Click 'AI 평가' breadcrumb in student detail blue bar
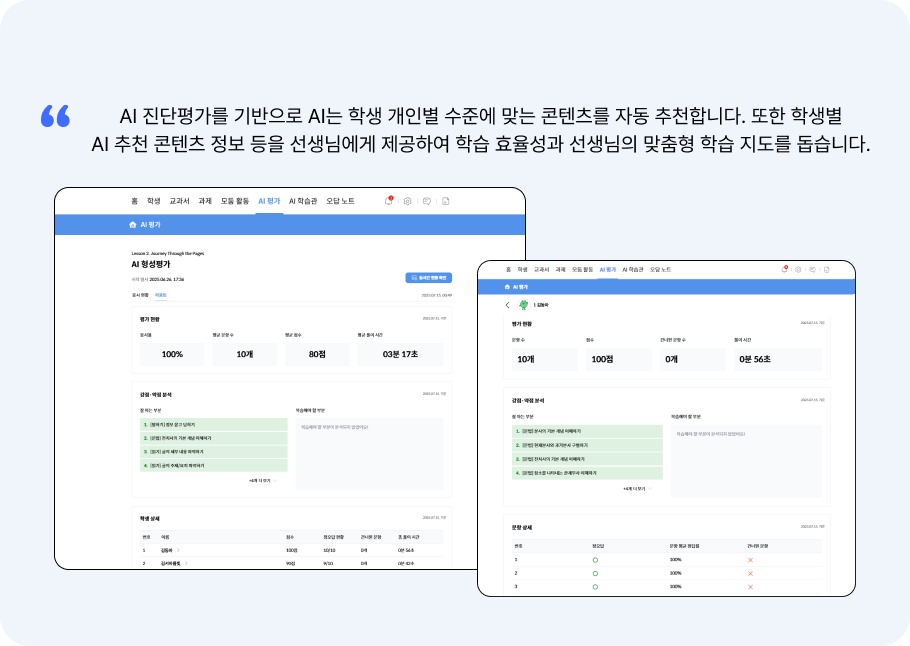The height and width of the screenshot is (646, 910). tap(521, 287)
